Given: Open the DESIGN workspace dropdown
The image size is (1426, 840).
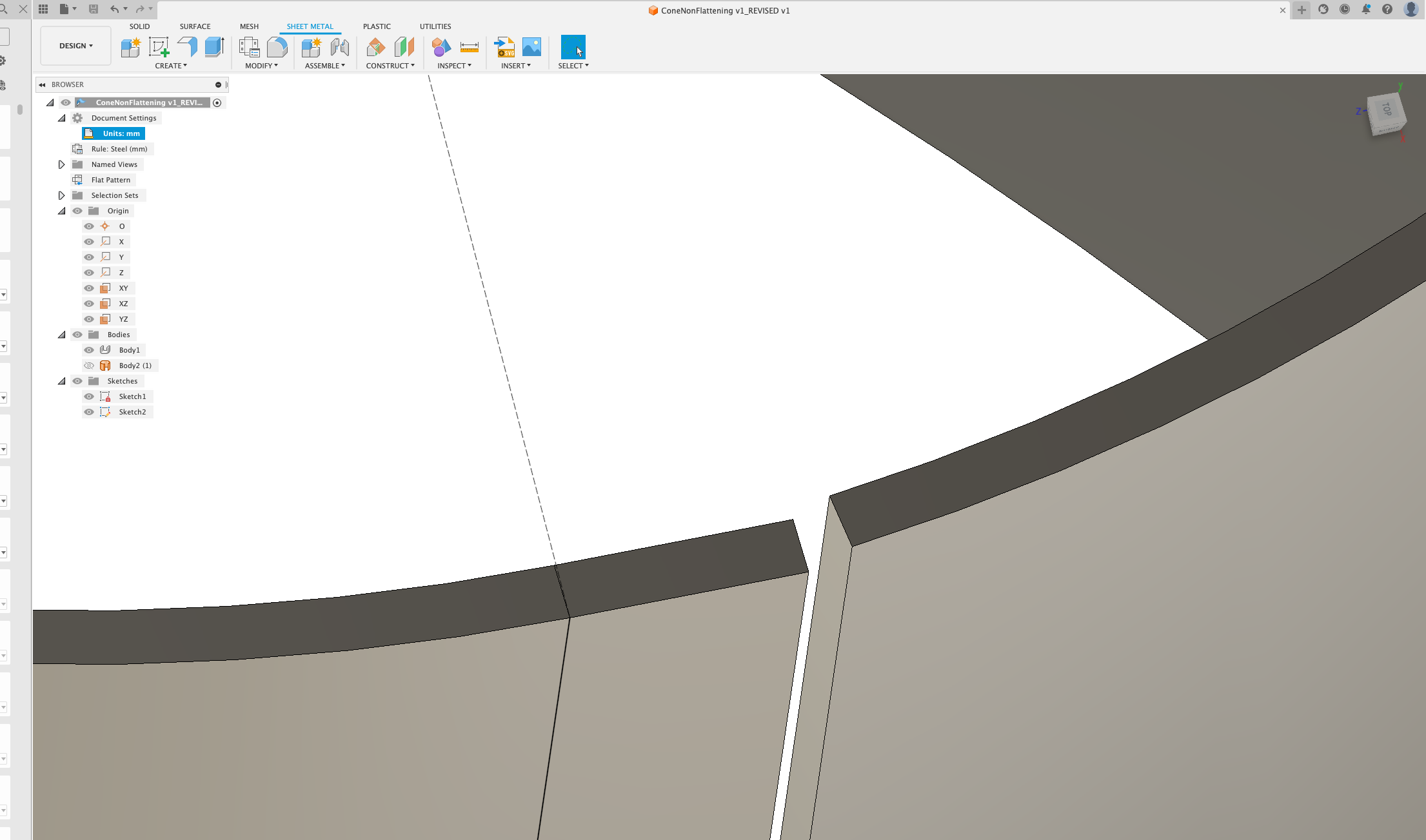Looking at the screenshot, I should [x=75, y=45].
